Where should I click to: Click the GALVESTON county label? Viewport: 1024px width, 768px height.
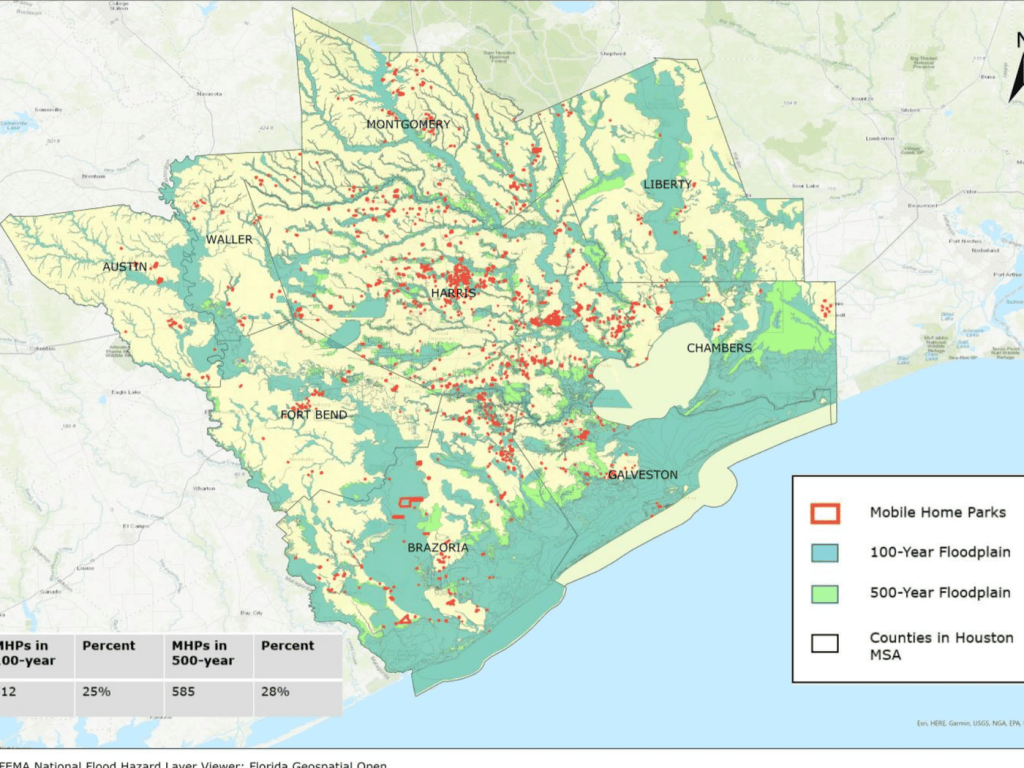pos(643,475)
